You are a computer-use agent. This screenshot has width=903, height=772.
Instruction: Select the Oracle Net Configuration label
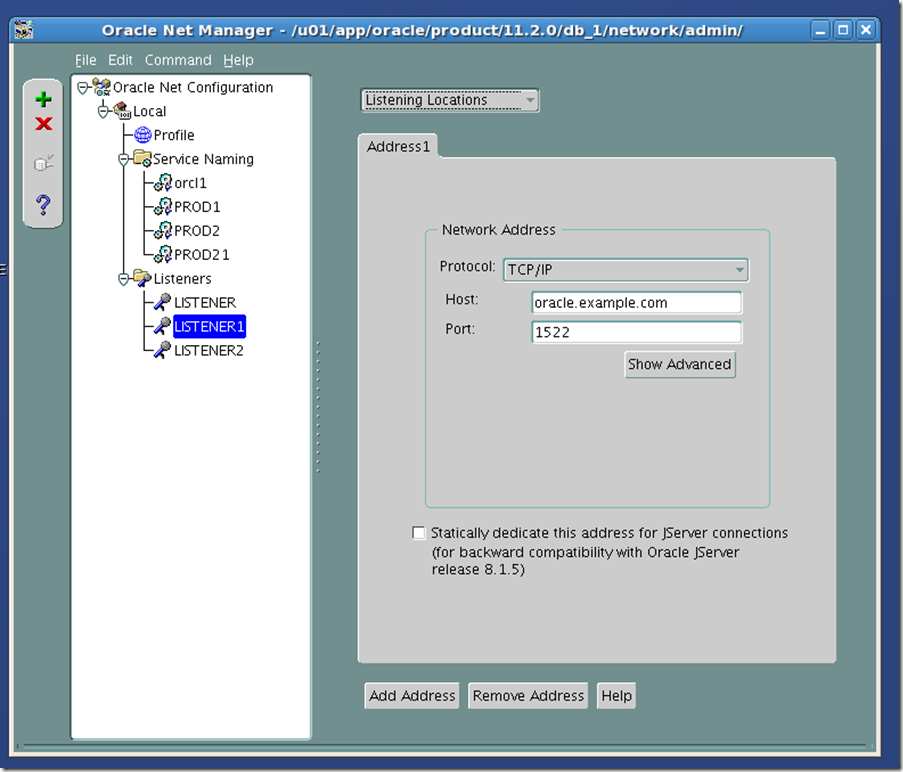[x=193, y=88]
